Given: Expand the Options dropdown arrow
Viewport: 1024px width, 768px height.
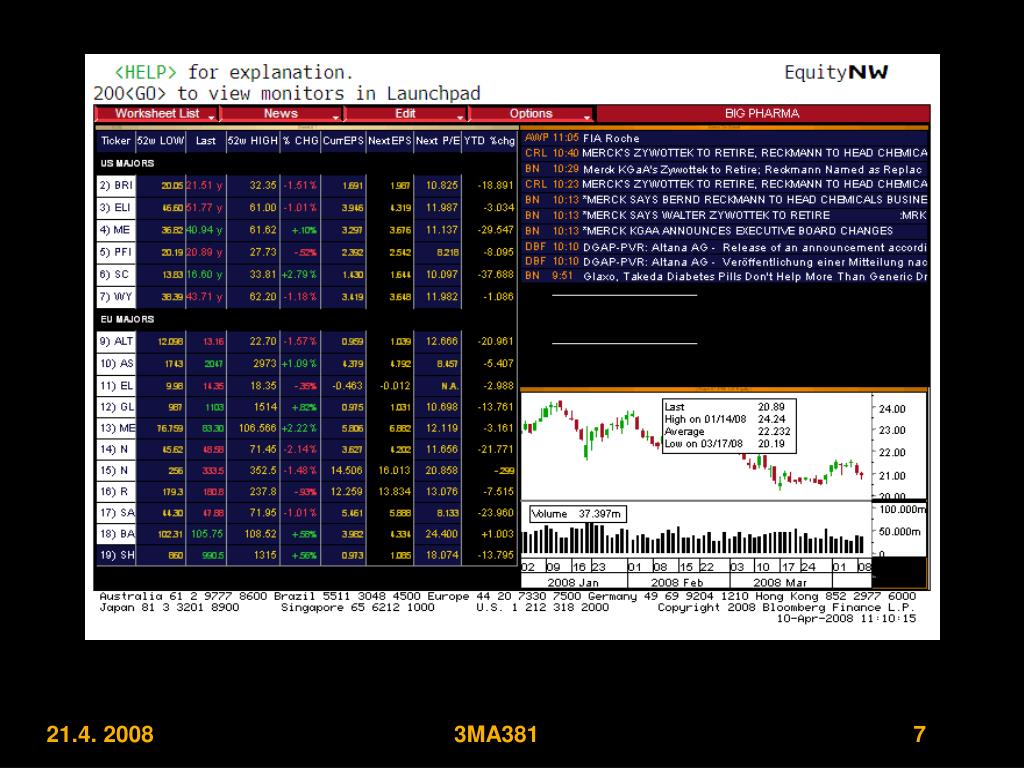Looking at the screenshot, I should (586, 116).
